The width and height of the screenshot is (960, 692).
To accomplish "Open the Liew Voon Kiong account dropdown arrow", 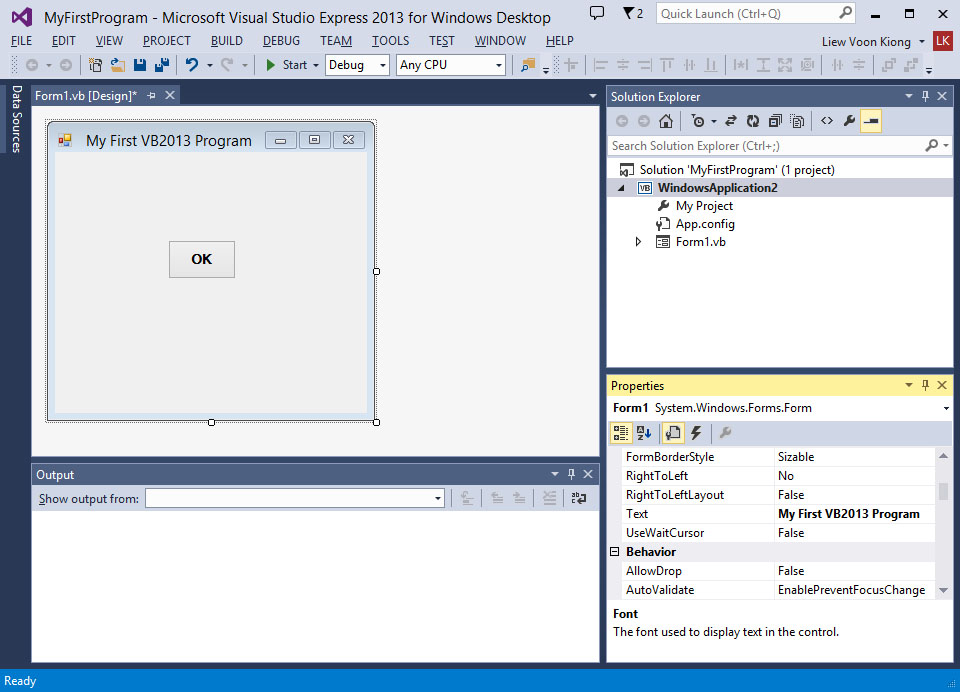I will [x=921, y=42].
